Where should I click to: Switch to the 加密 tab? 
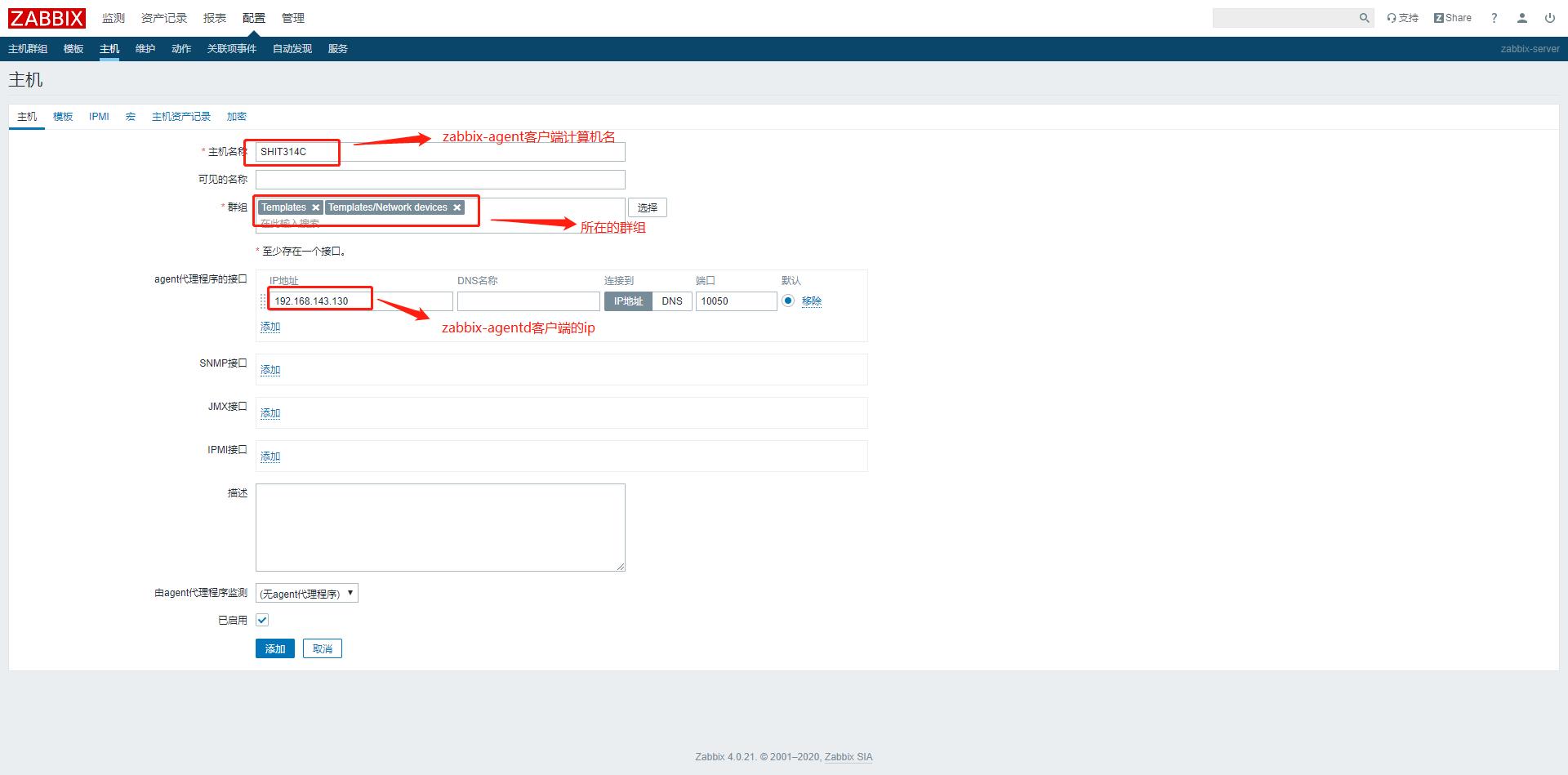(x=237, y=117)
